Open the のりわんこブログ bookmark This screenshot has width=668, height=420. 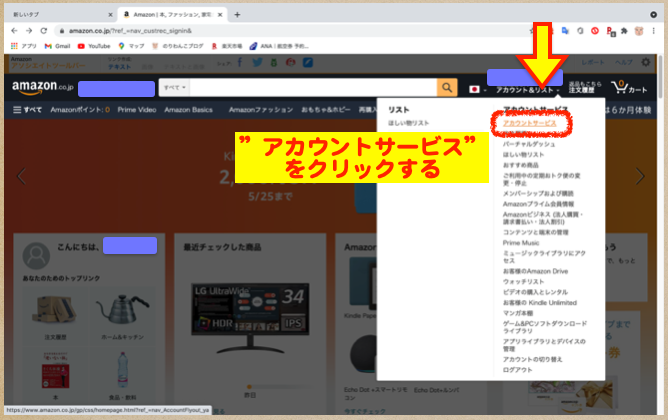[x=178, y=46]
